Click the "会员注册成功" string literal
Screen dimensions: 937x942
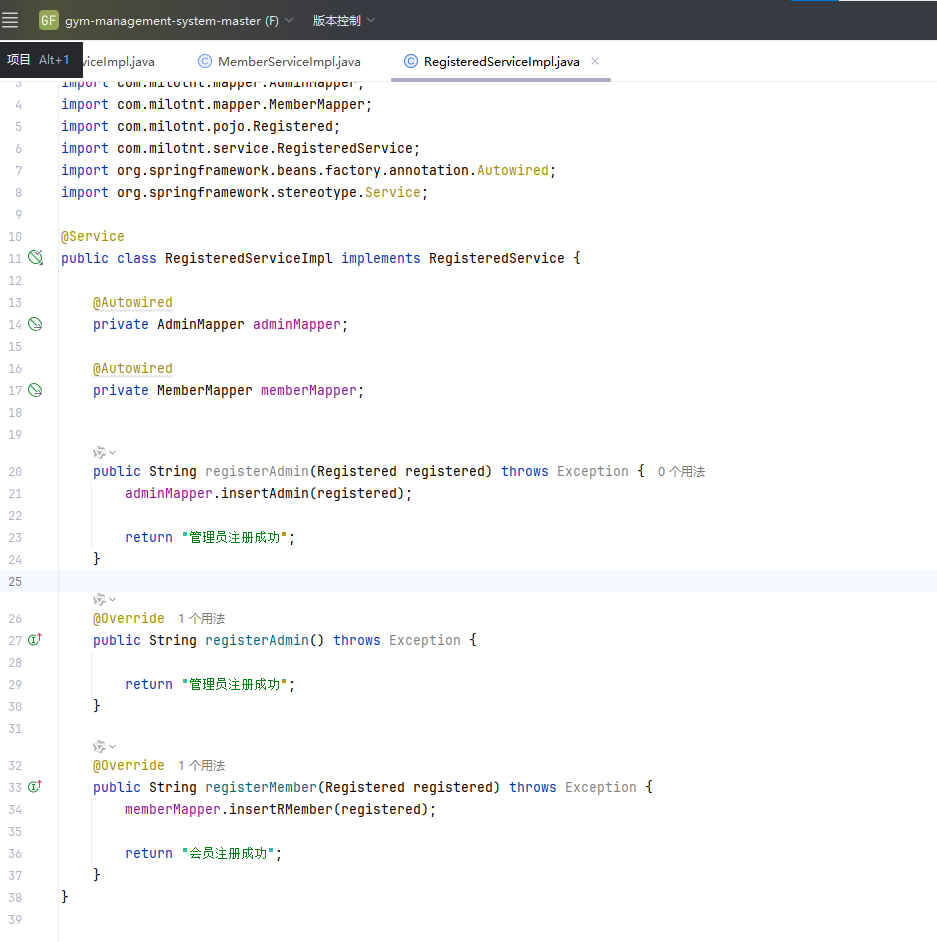click(228, 853)
